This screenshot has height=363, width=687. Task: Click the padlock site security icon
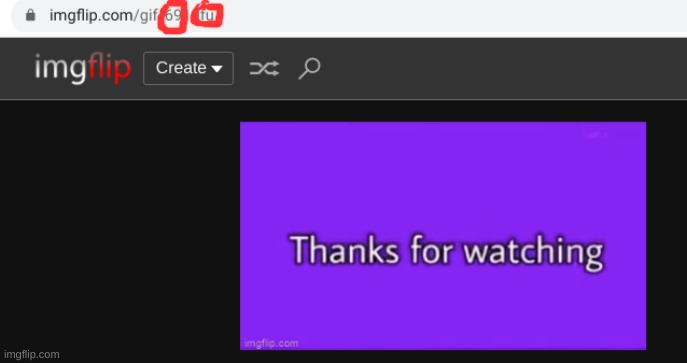(x=30, y=16)
